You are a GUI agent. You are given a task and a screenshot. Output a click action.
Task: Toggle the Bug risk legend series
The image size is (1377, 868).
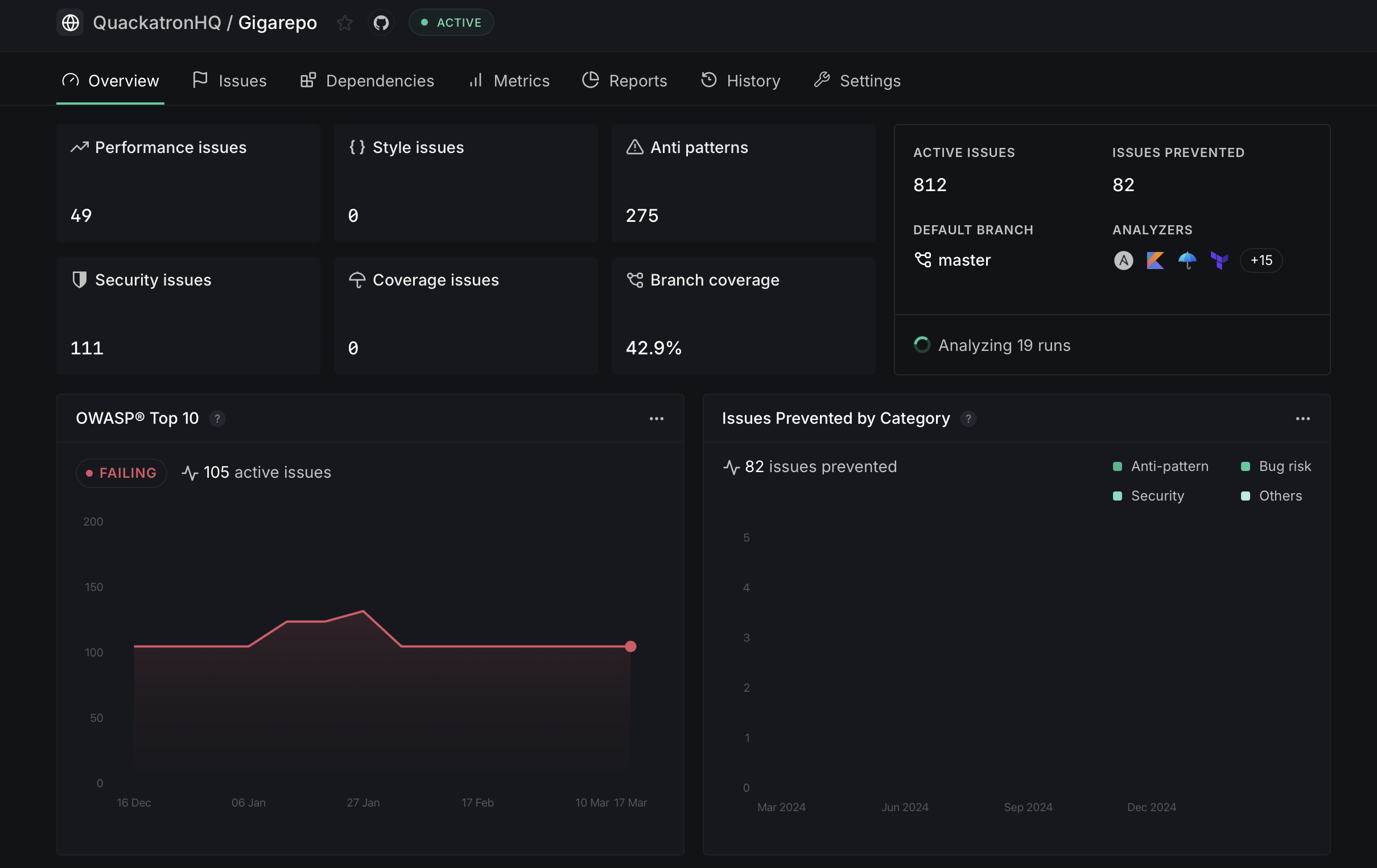(x=1276, y=466)
